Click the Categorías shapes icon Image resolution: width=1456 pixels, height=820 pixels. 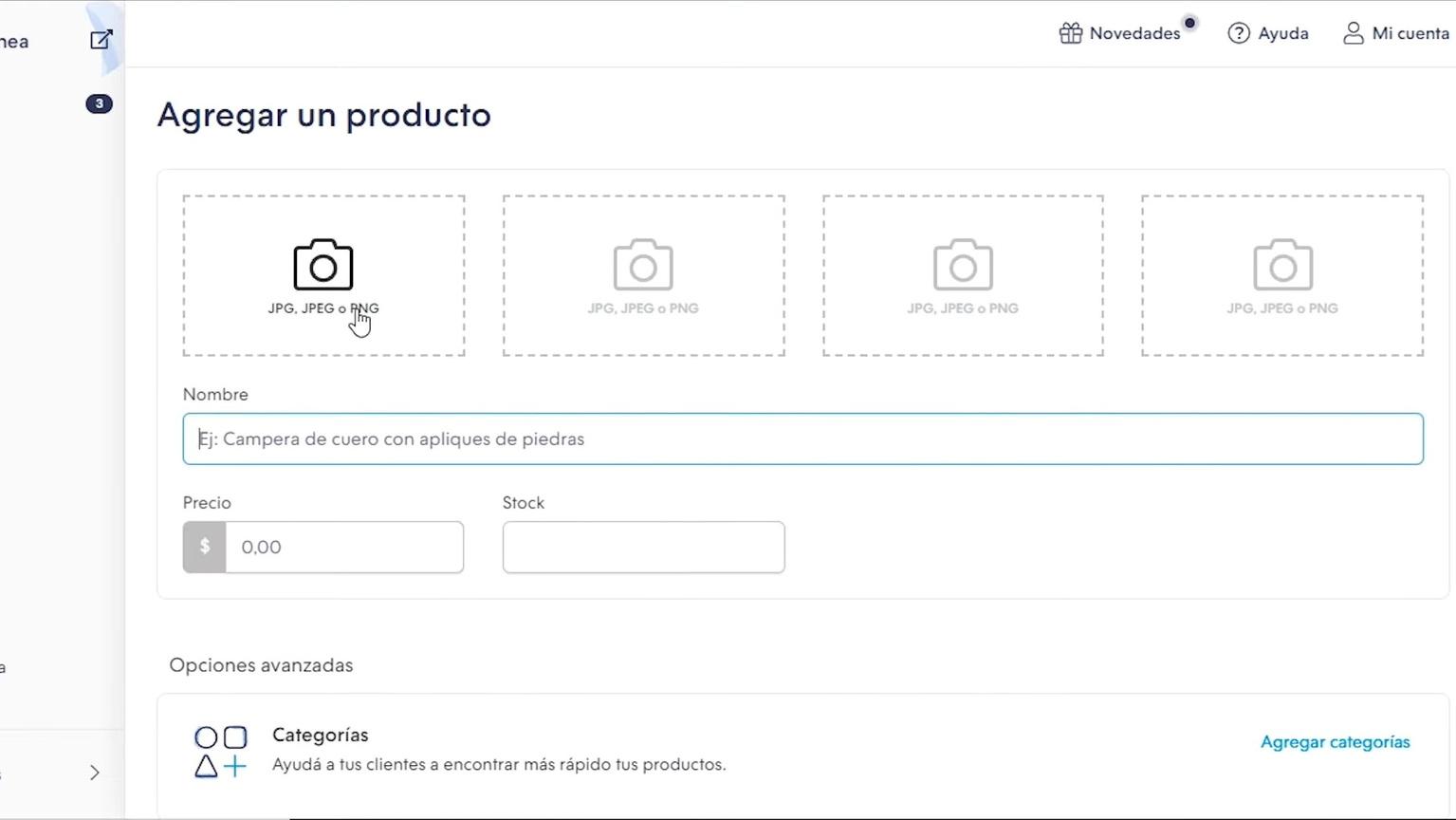[220, 751]
